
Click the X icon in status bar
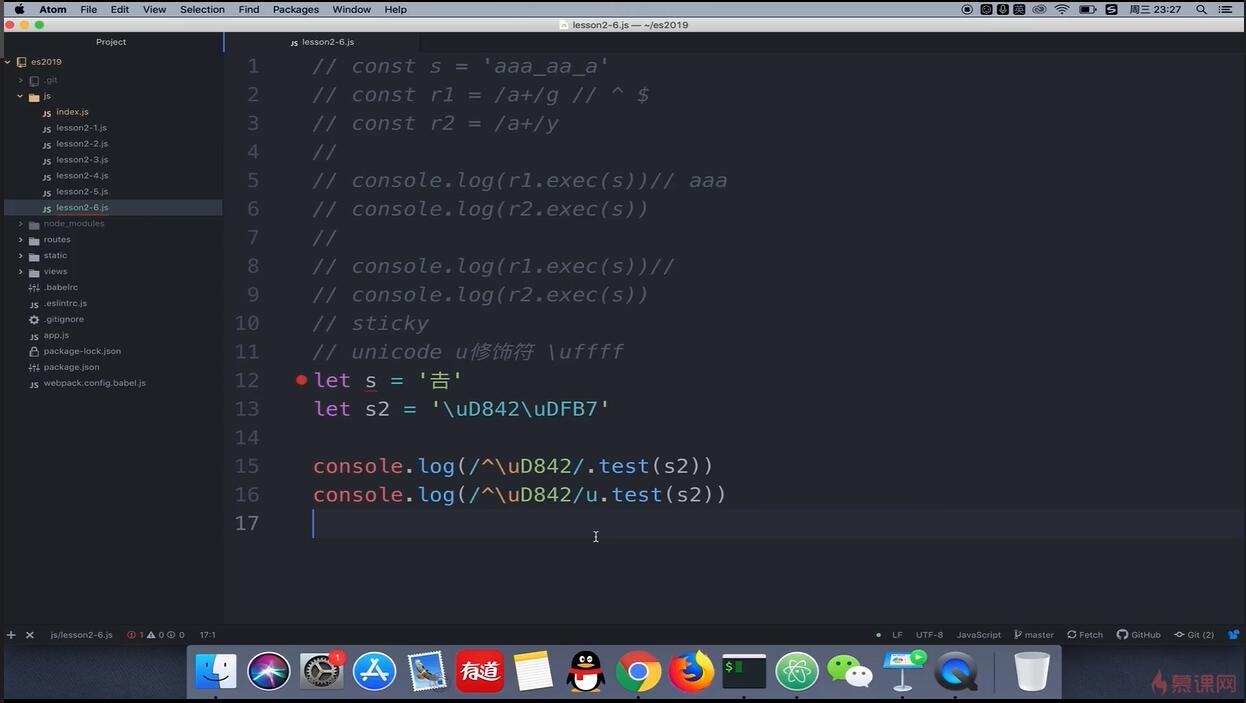[30, 635]
